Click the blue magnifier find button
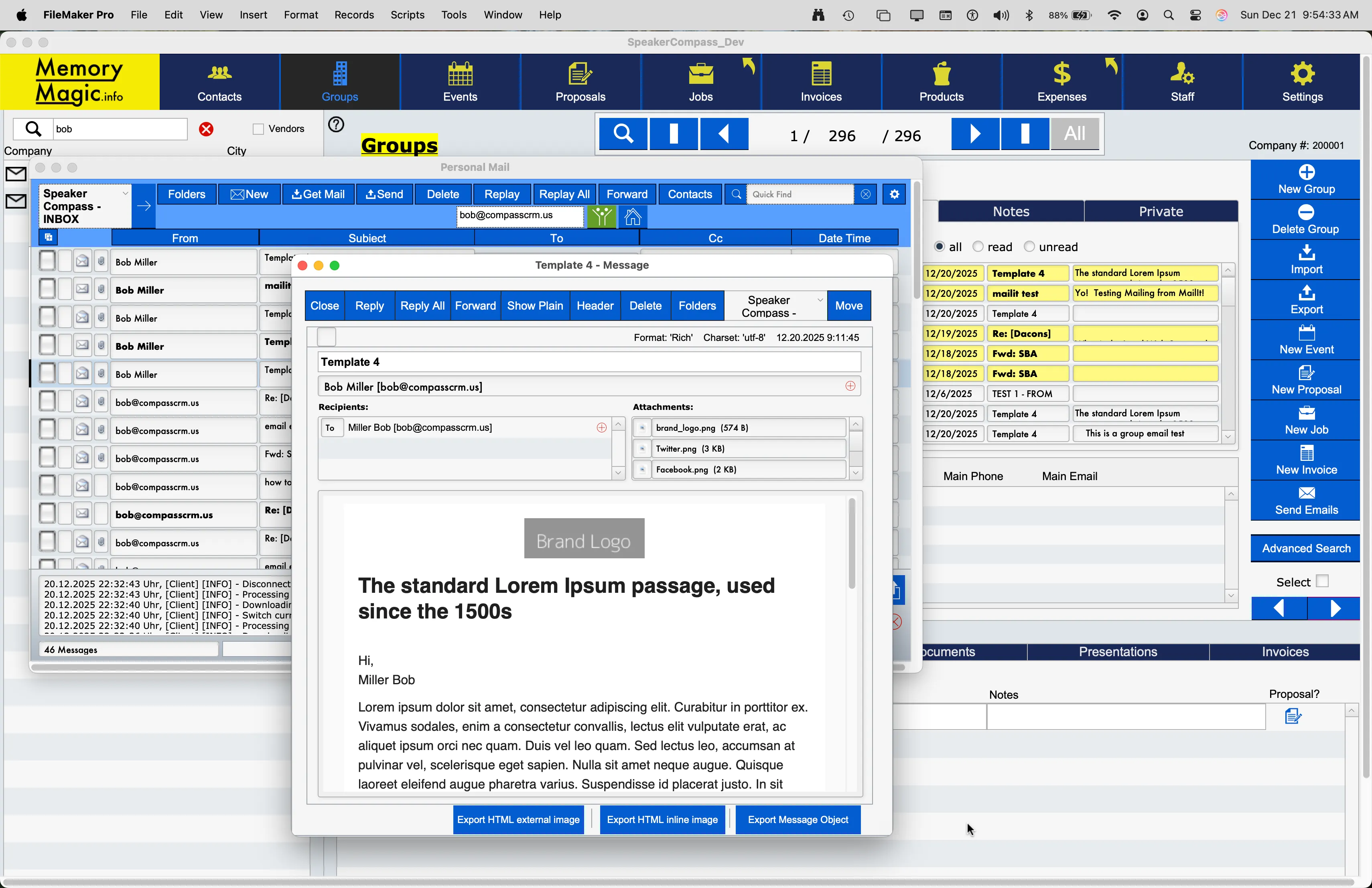The image size is (1372, 888). (x=623, y=134)
